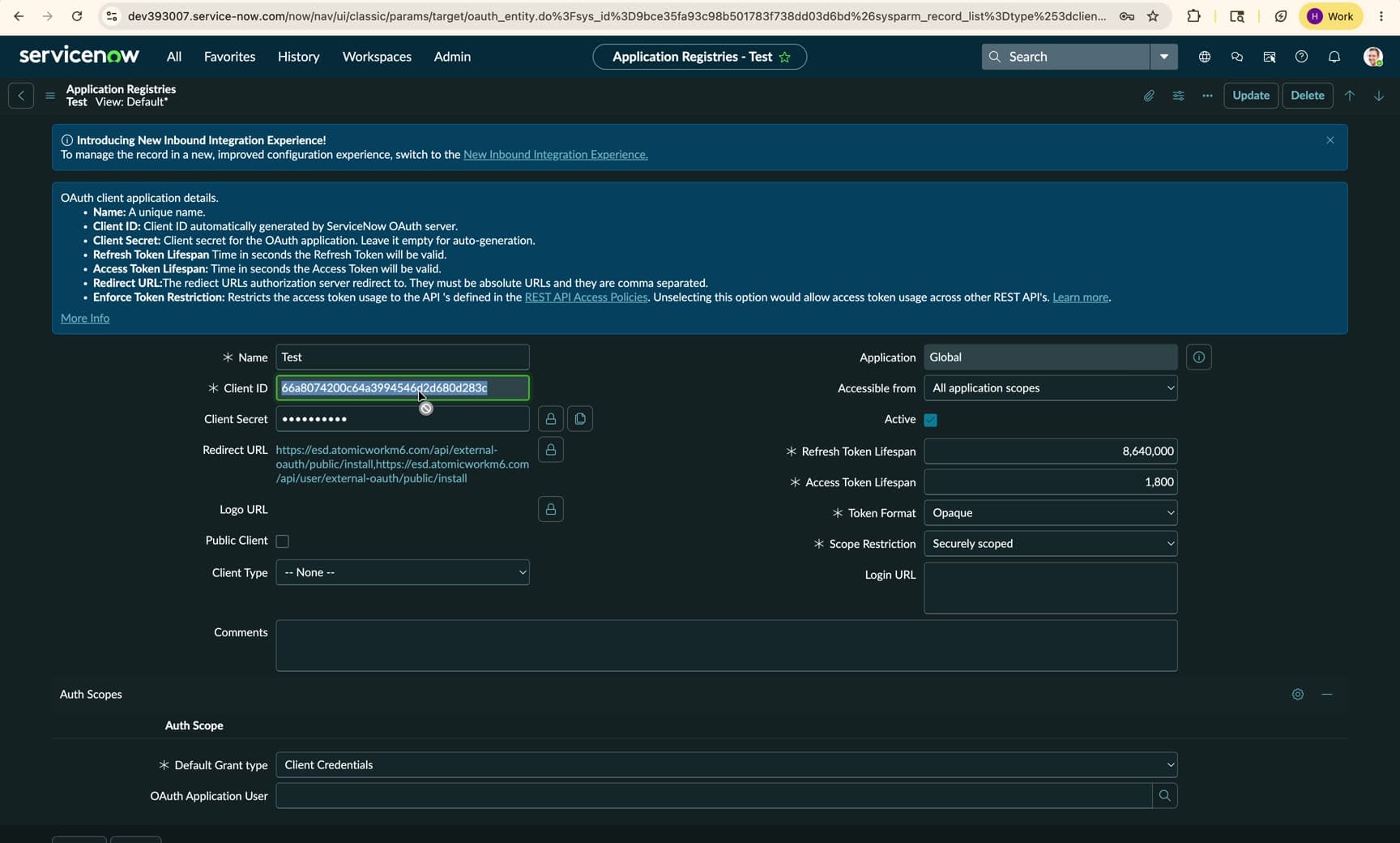Go to previous record with up arrow

point(1350,96)
